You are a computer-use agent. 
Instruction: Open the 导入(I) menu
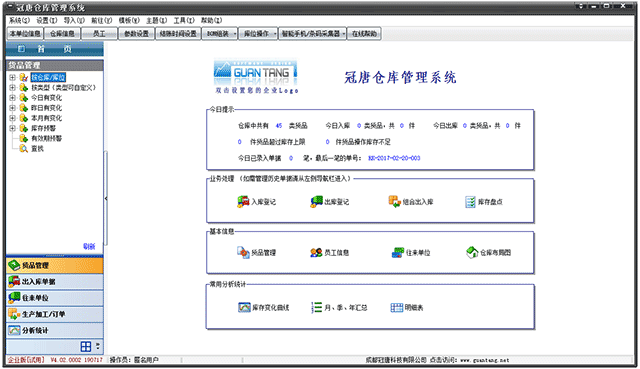pyautogui.click(x=74, y=20)
